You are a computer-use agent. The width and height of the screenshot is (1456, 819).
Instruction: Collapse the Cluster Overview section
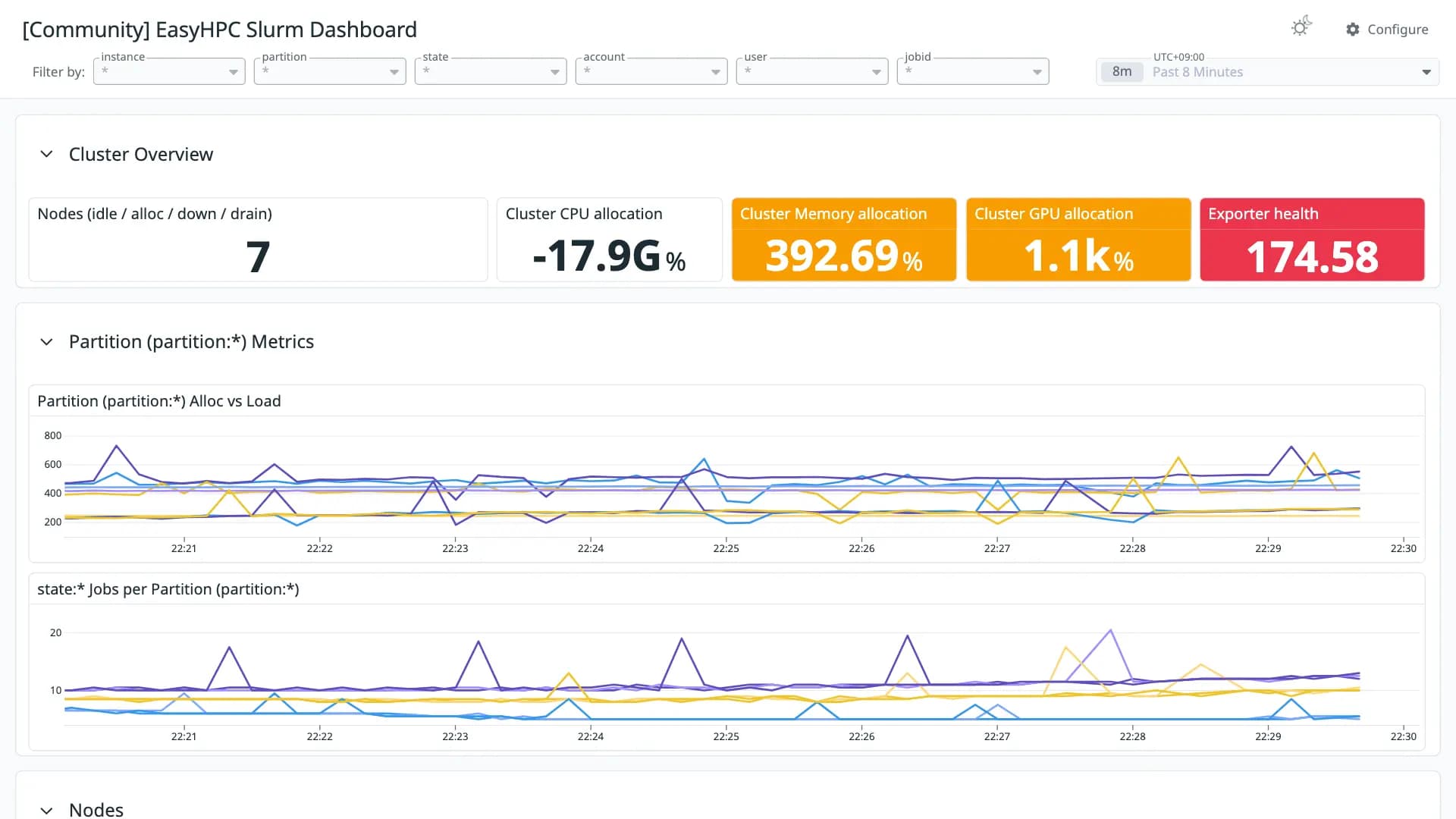point(46,154)
